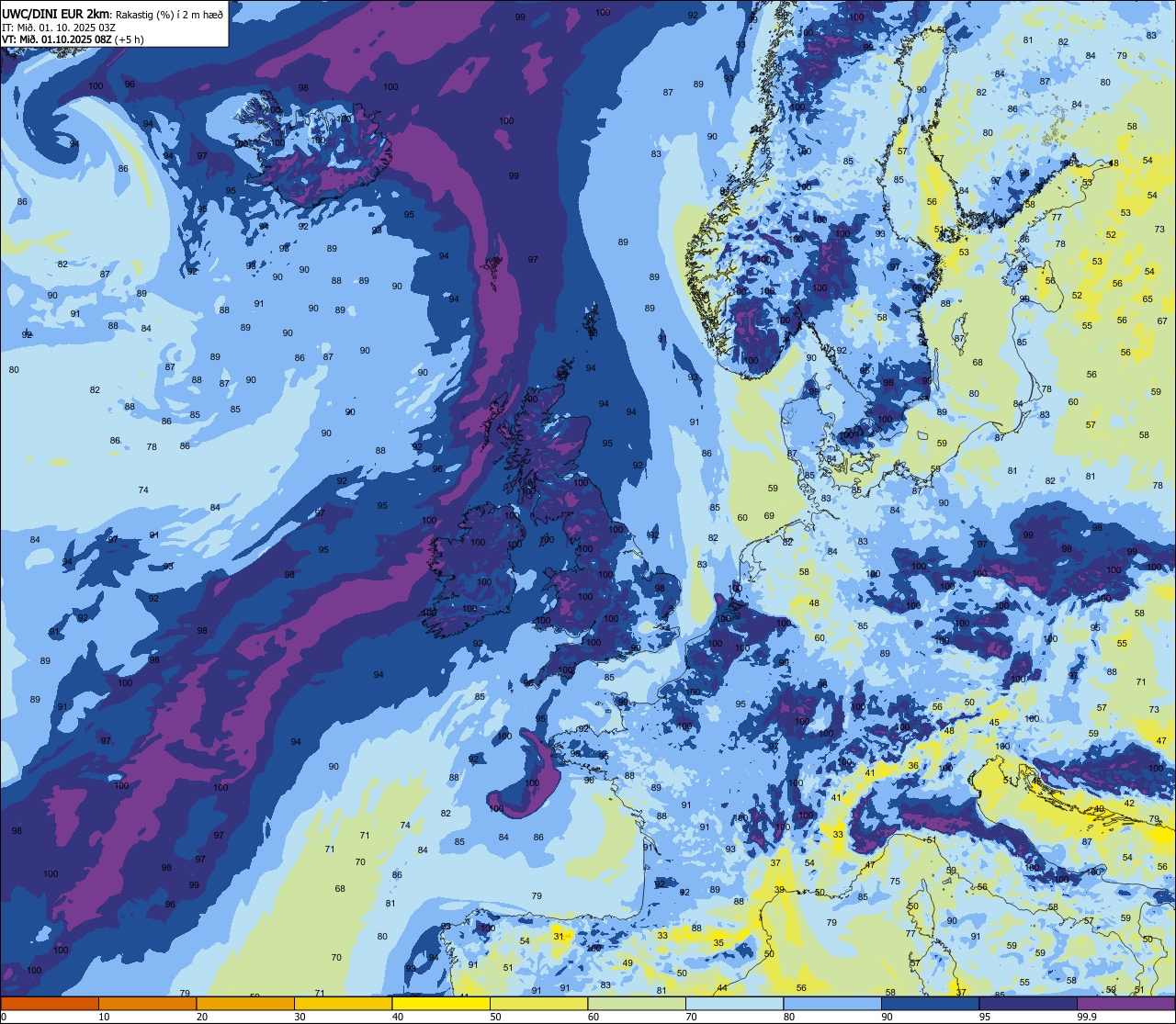Click the purple 99.9+ legend swatch
Screen dimensions: 1176x1024
click(x=1126, y=1003)
